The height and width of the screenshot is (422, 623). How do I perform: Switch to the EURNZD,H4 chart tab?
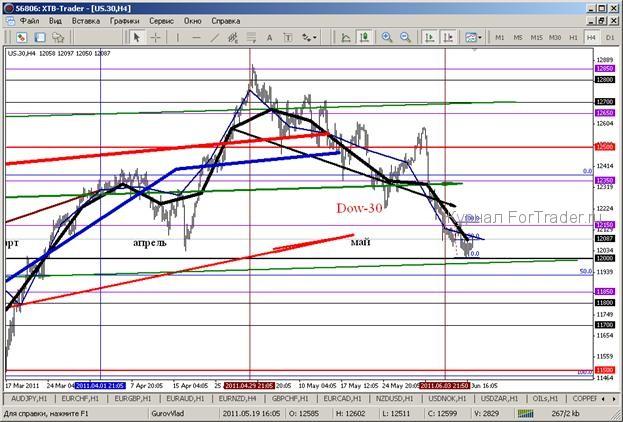point(238,399)
